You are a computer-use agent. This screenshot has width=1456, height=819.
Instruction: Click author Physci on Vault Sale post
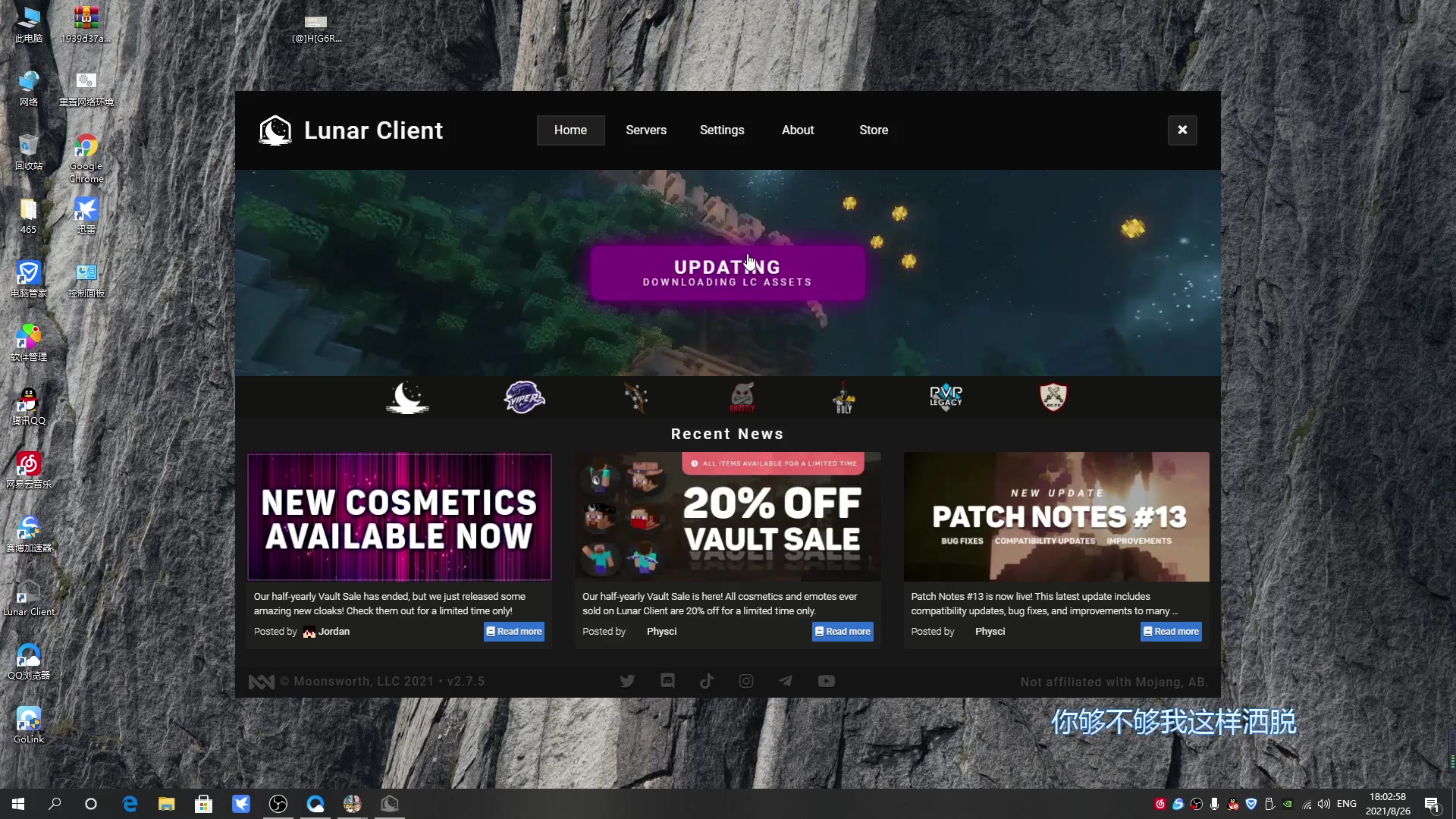coord(661,631)
